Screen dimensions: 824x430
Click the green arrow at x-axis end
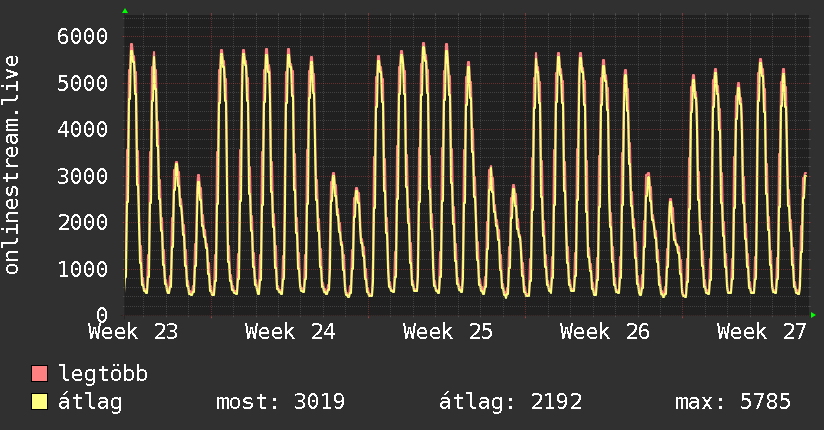tap(813, 315)
